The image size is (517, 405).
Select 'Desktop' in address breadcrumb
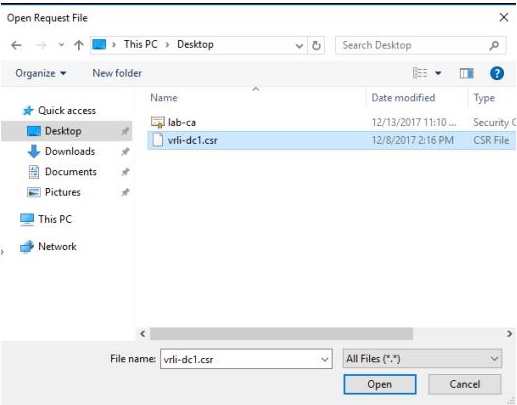[x=195, y=44]
